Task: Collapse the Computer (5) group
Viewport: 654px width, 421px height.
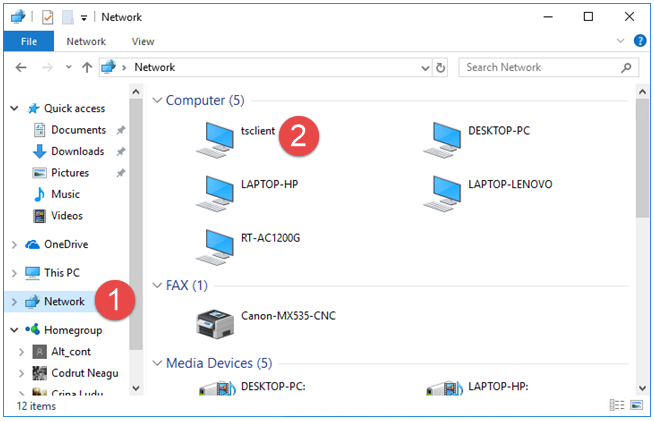Action: (x=157, y=100)
